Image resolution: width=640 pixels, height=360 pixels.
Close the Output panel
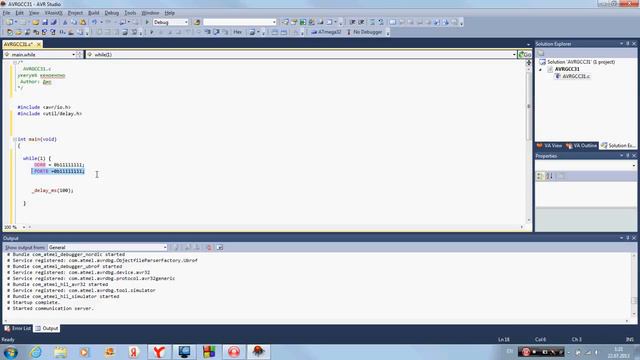point(634,238)
